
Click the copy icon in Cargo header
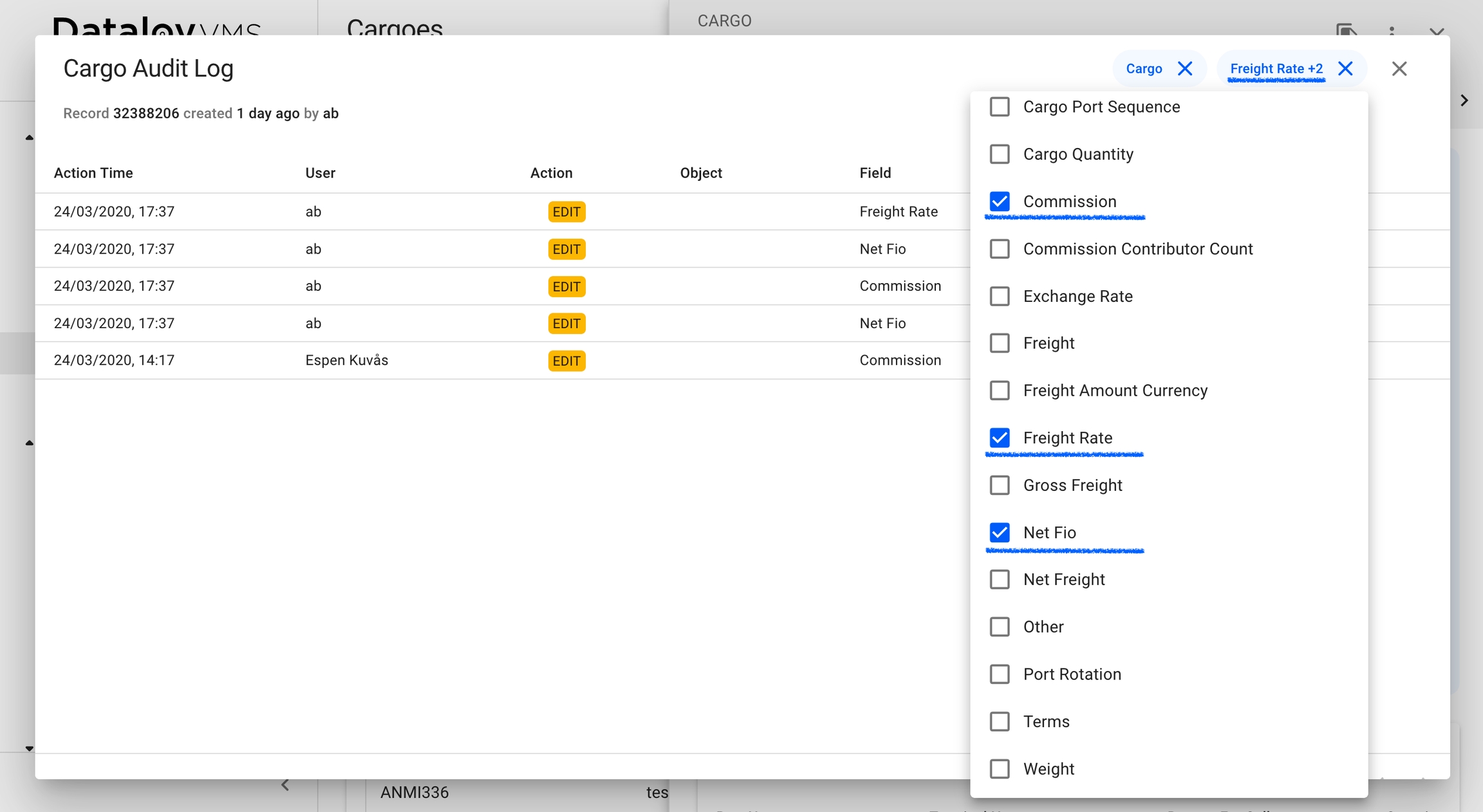pyautogui.click(x=1346, y=30)
